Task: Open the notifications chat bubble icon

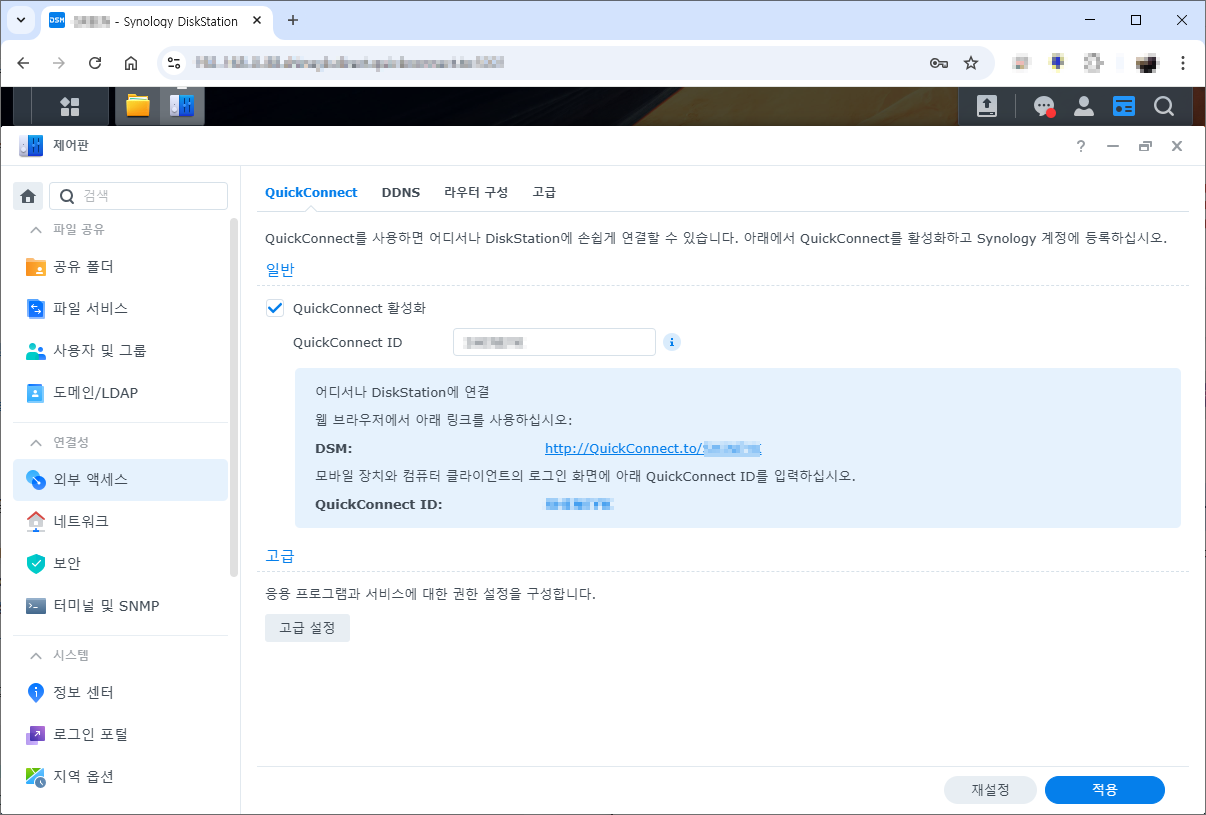Action: tap(1044, 106)
